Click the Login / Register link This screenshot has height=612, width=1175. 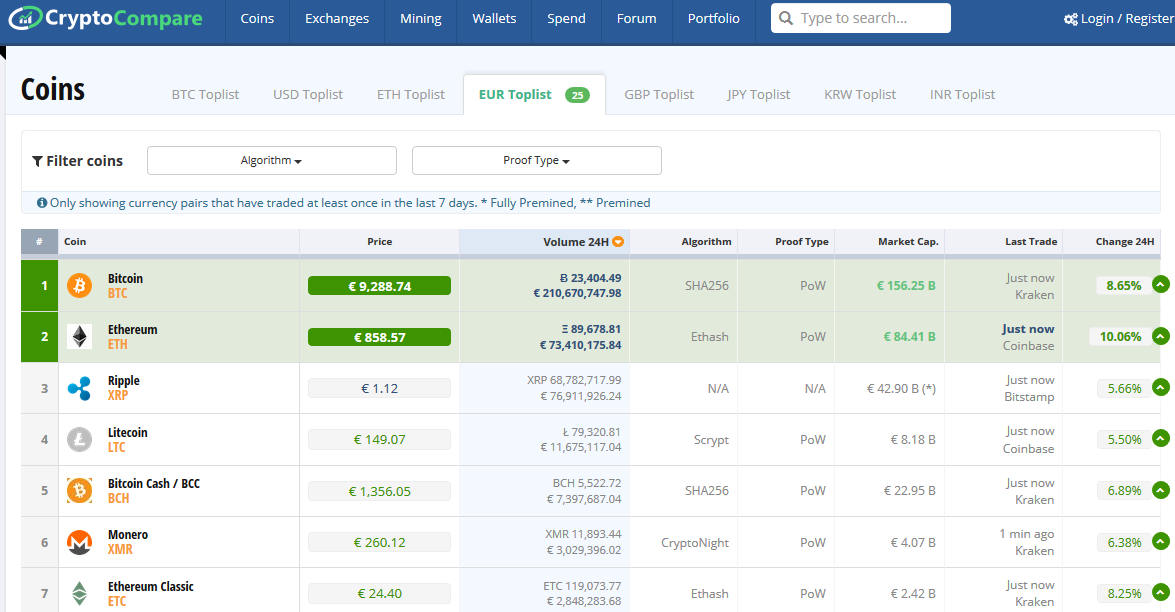pos(1119,19)
